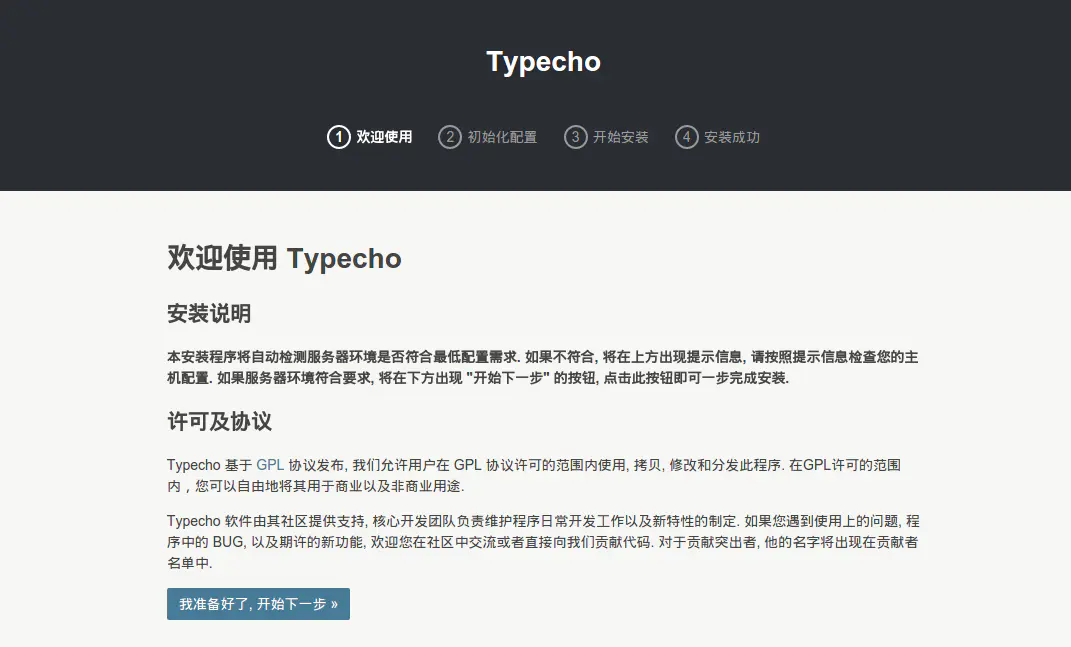Select step 4 circle before 安装成功
This screenshot has width=1071, height=647.
click(x=686, y=137)
